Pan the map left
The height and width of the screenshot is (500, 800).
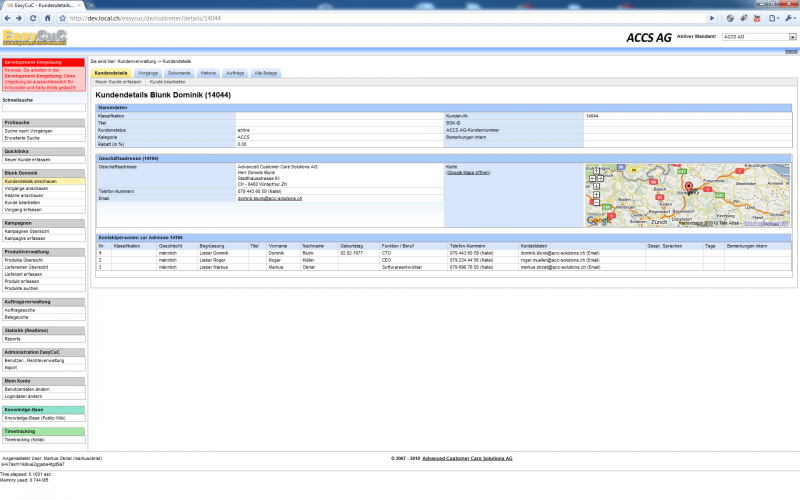(592, 179)
